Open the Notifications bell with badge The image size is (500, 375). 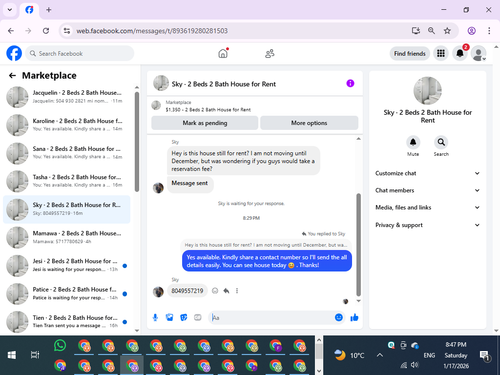(x=460, y=53)
